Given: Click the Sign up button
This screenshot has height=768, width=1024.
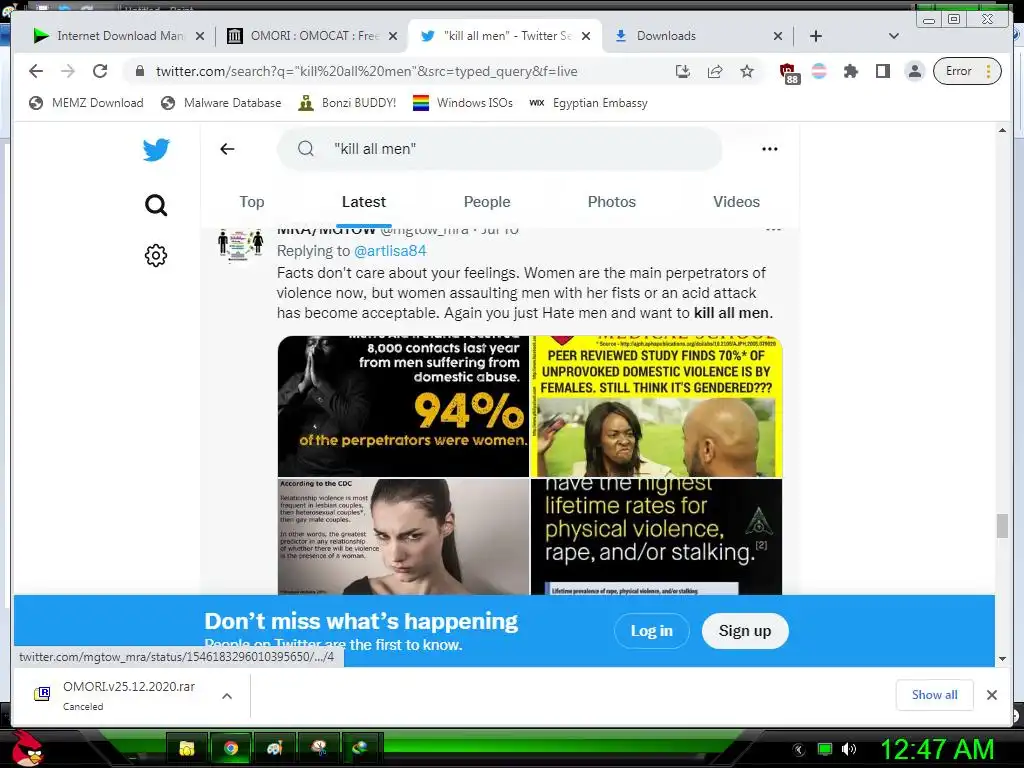Looking at the screenshot, I should tap(745, 631).
